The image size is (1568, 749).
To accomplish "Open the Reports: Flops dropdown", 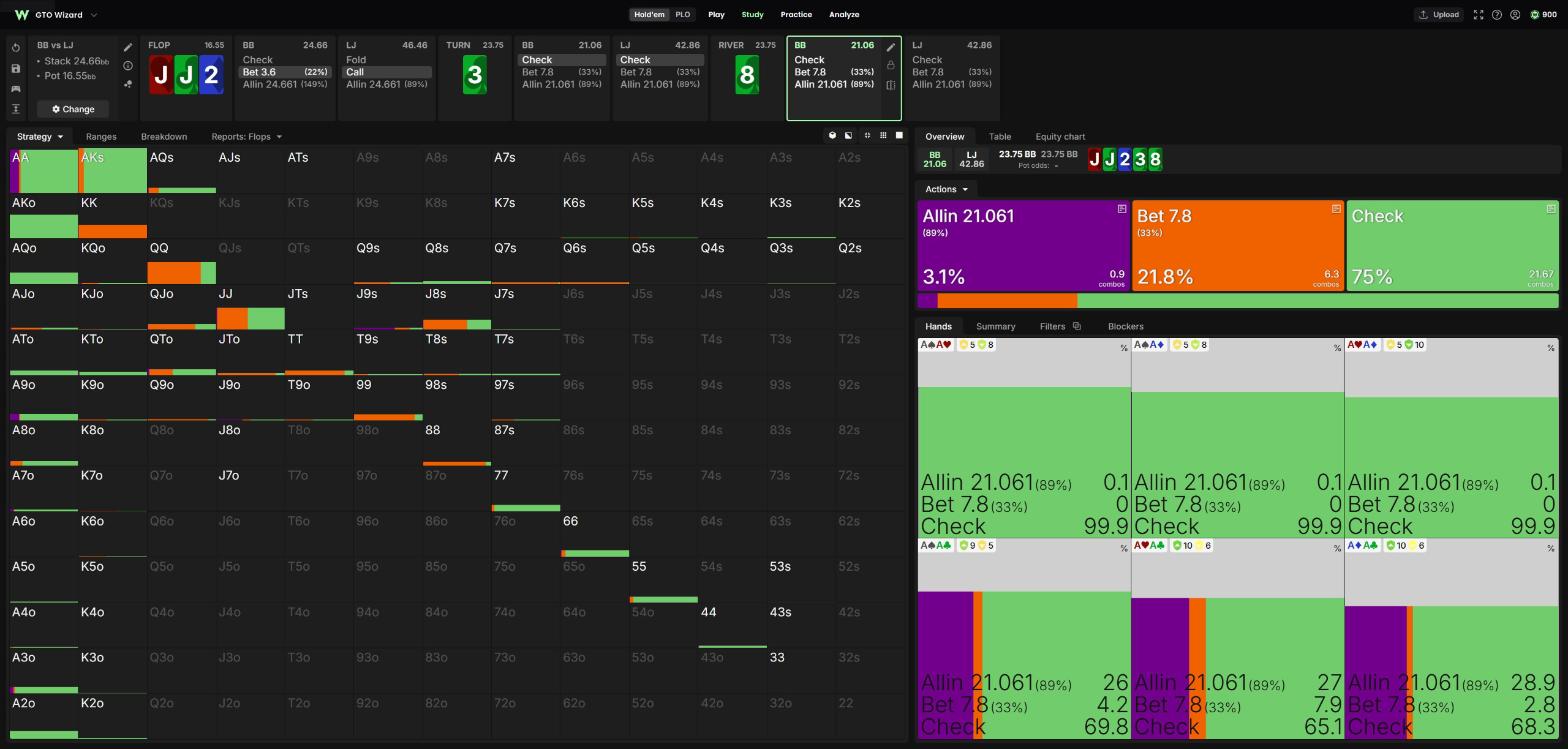I will coord(246,136).
